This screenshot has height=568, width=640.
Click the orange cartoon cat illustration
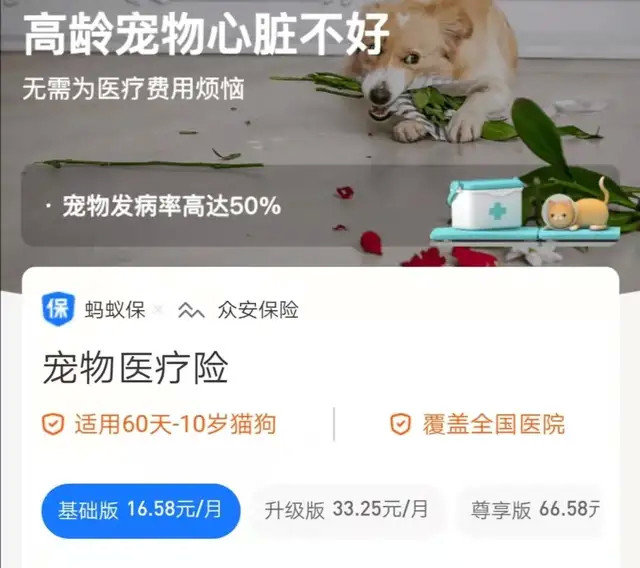point(578,208)
